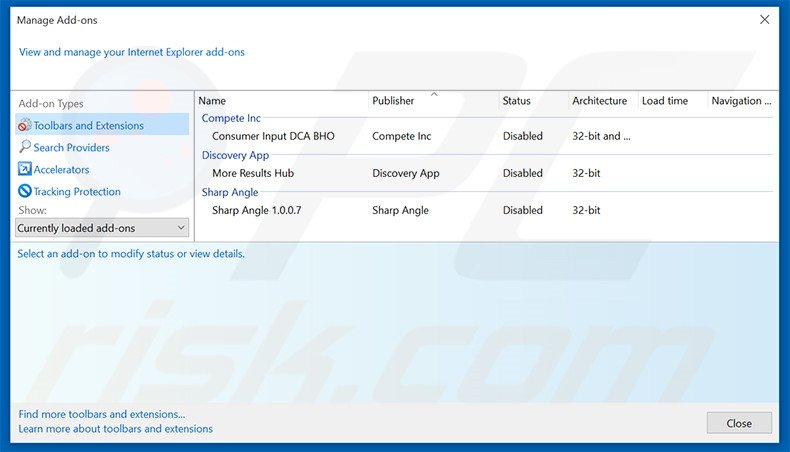The width and height of the screenshot is (790, 452).
Task: Click Select an add-on hint text
Action: click(131, 253)
